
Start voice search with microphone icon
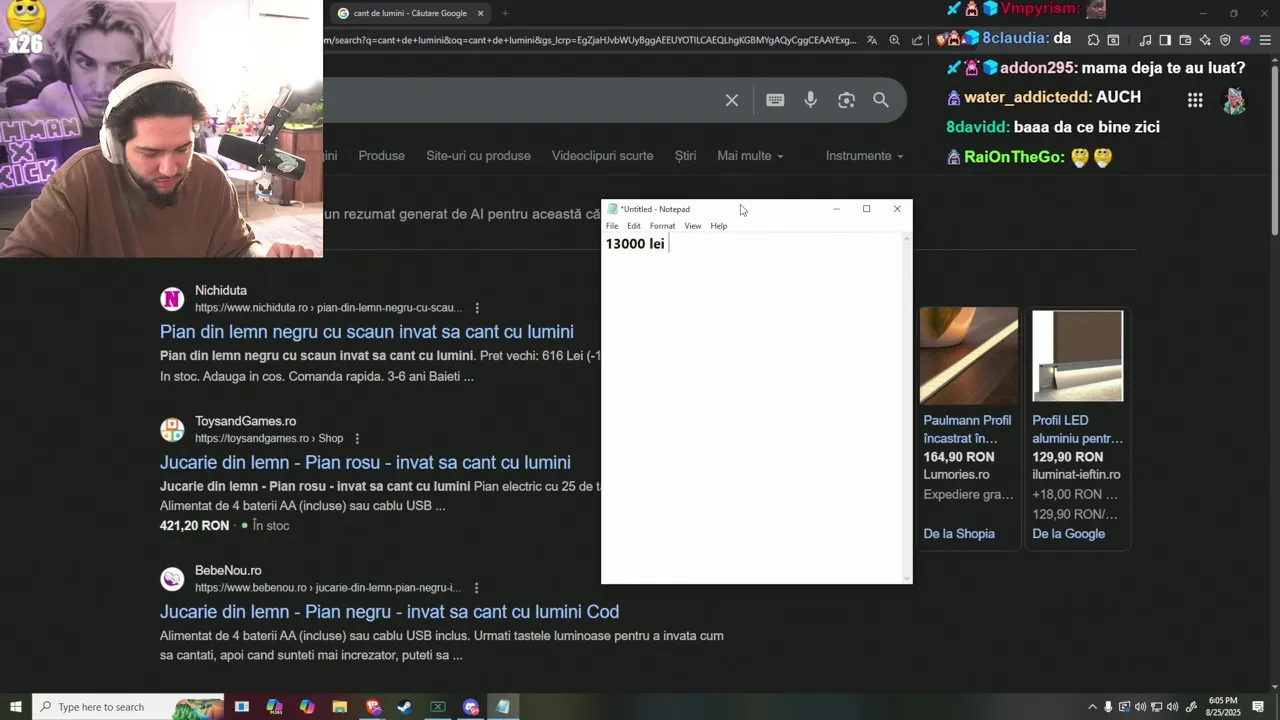click(x=810, y=100)
